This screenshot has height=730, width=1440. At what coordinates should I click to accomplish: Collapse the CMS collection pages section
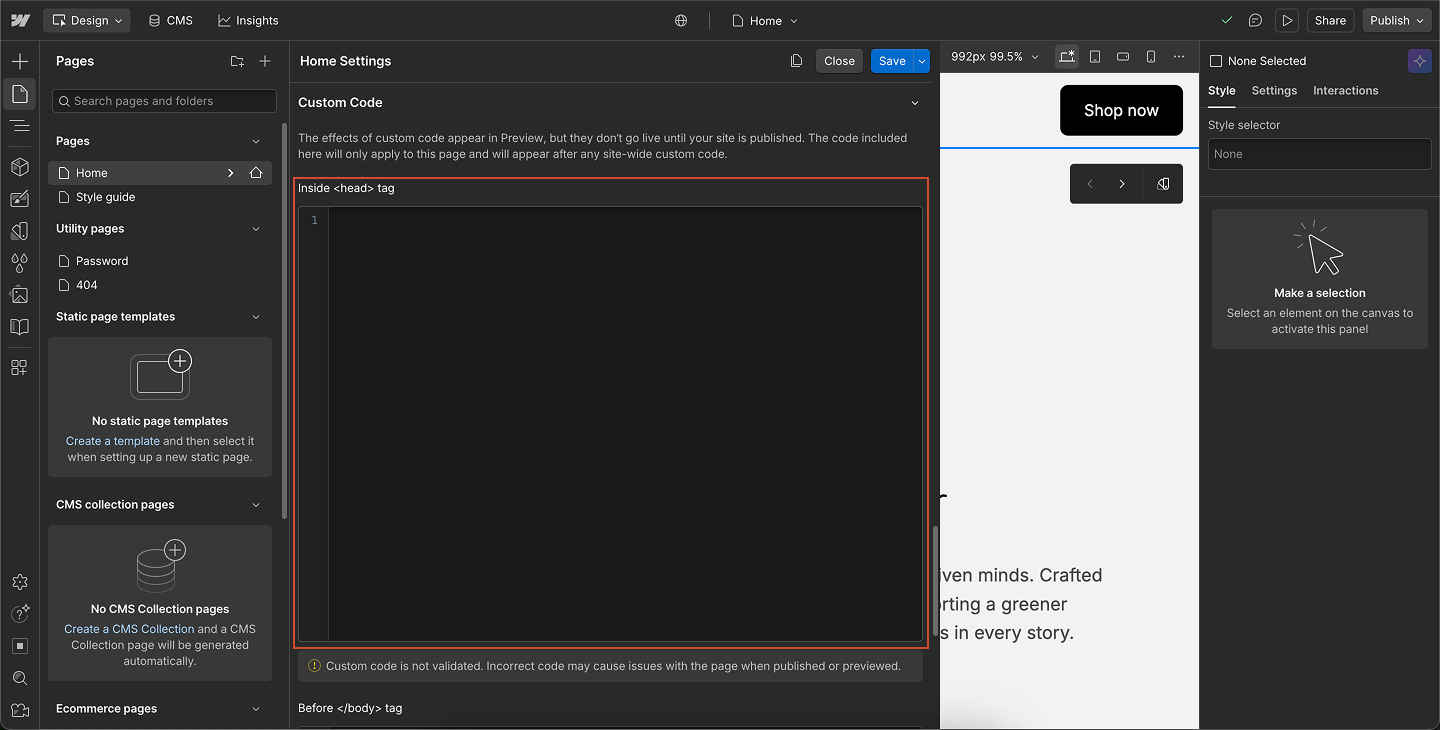click(x=256, y=505)
